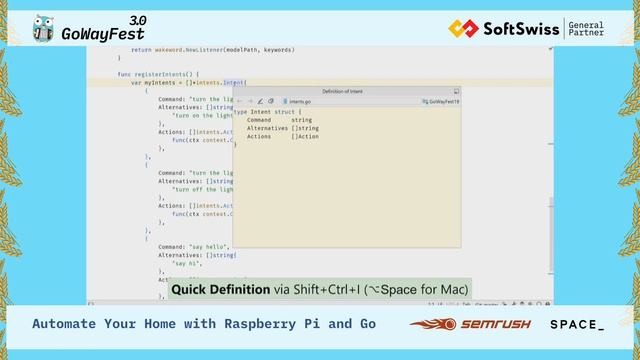Click 'type Intent struct {' line in popup
Image resolution: width=640 pixels, height=360 pixels.
(268, 112)
